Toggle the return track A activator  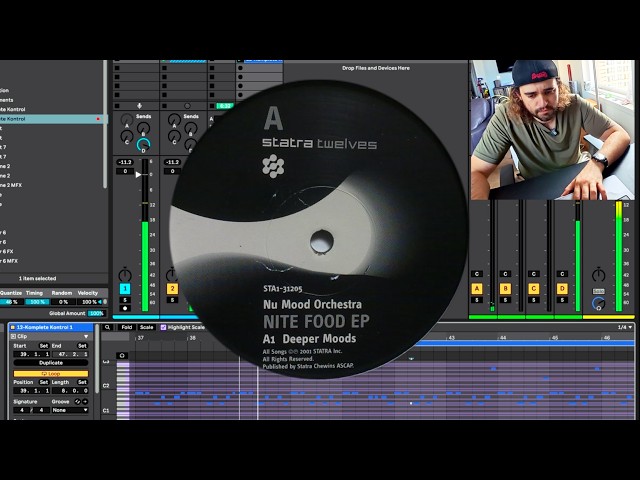click(476, 289)
